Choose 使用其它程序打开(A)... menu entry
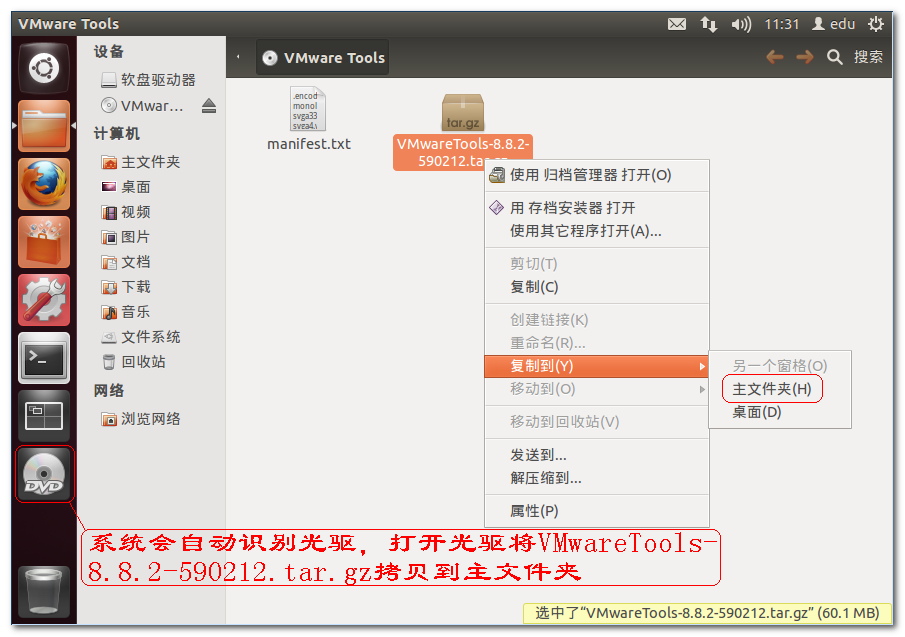This screenshot has height=637, width=905. (x=596, y=231)
